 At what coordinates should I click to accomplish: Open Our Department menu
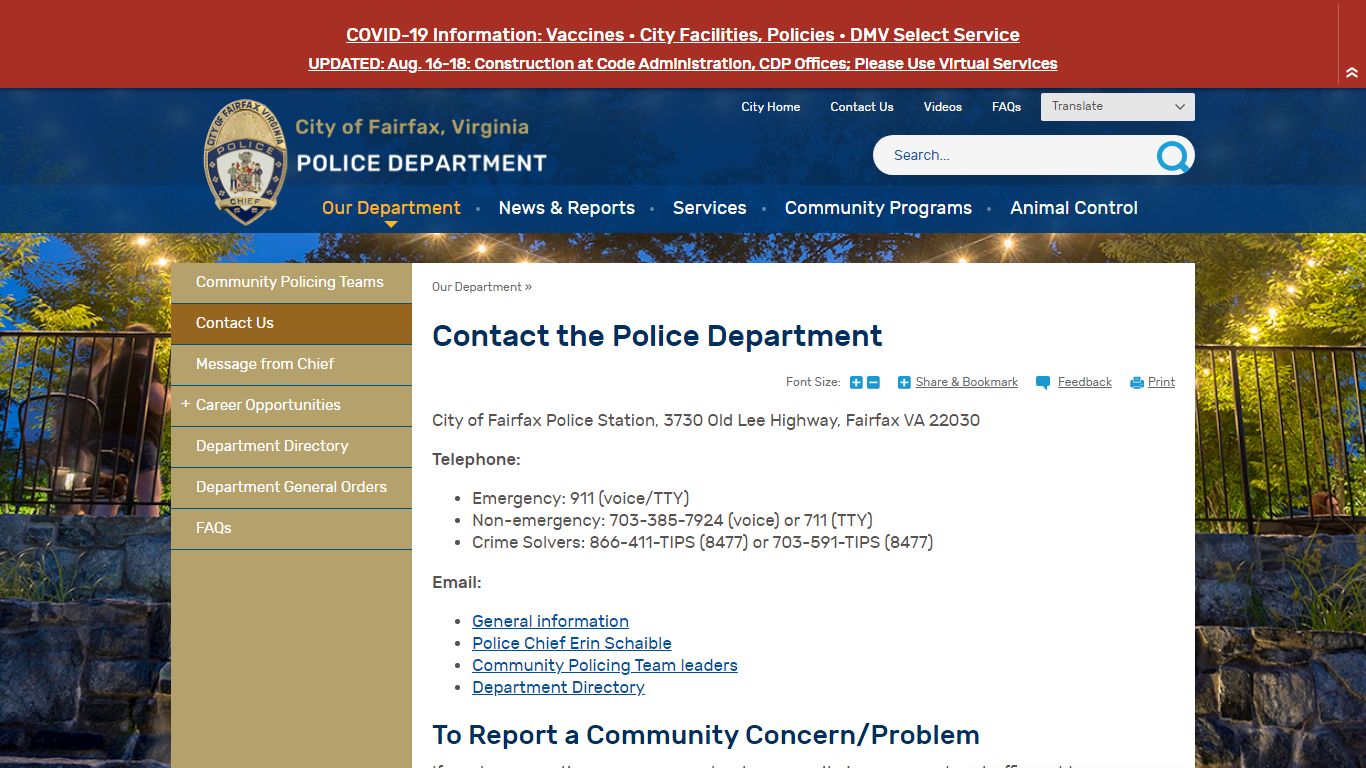(x=391, y=208)
